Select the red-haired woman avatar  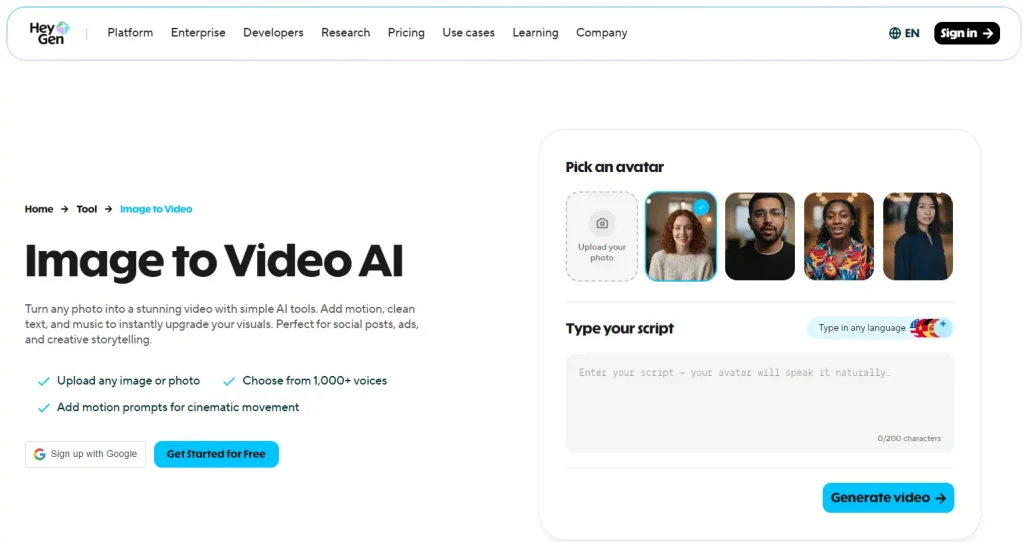coord(680,237)
